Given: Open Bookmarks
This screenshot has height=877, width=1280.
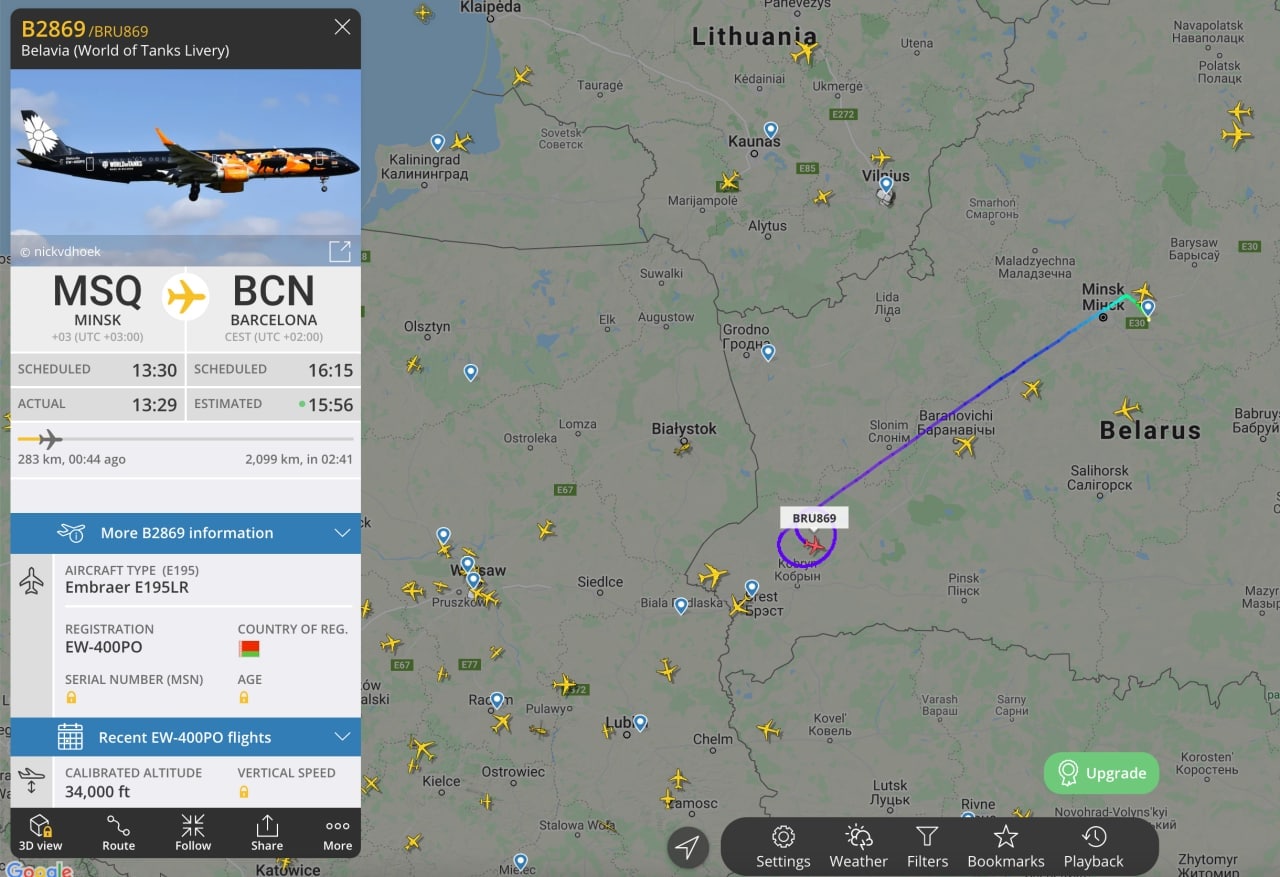Looking at the screenshot, I should (1006, 847).
